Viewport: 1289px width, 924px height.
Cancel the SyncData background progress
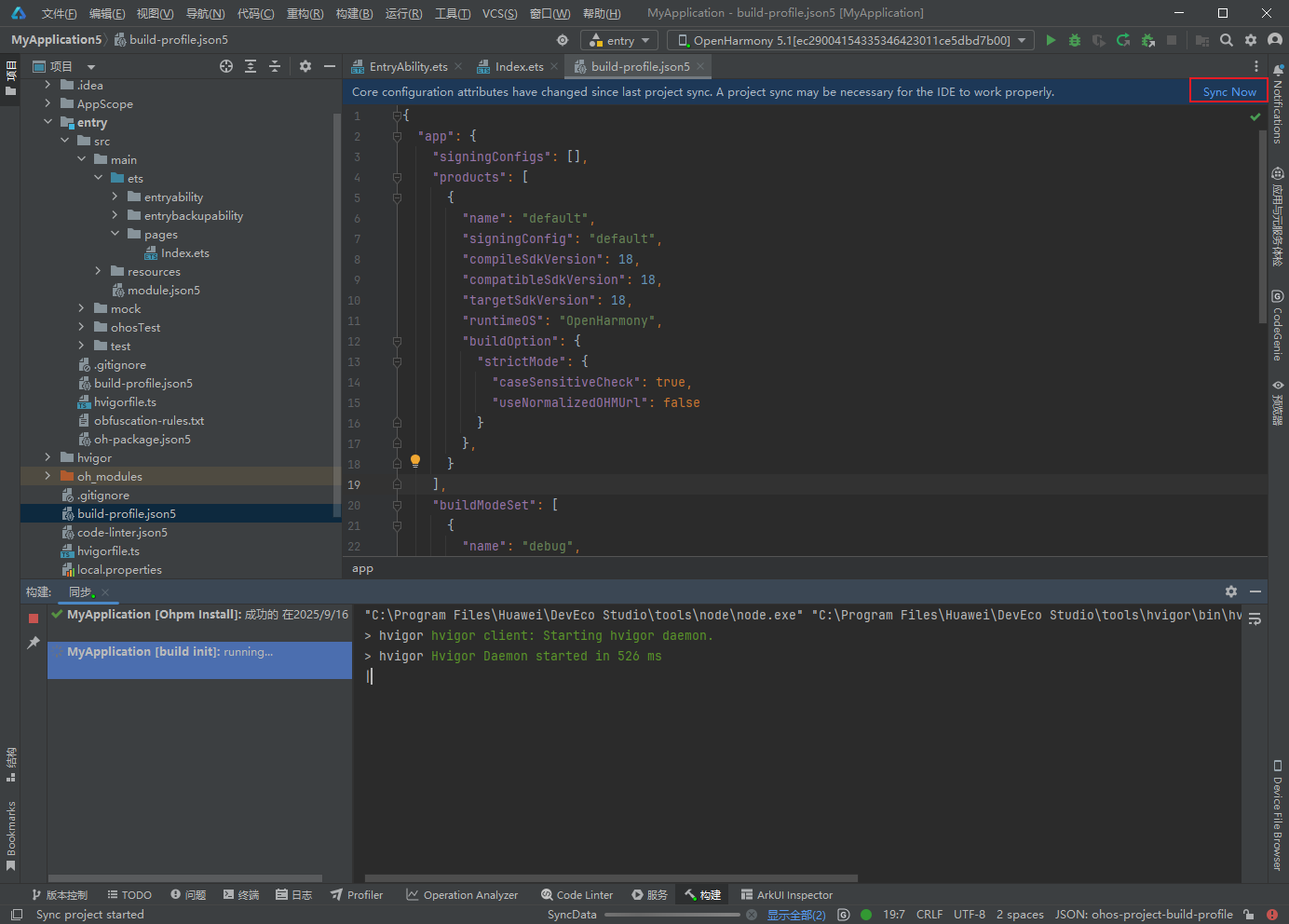(752, 915)
